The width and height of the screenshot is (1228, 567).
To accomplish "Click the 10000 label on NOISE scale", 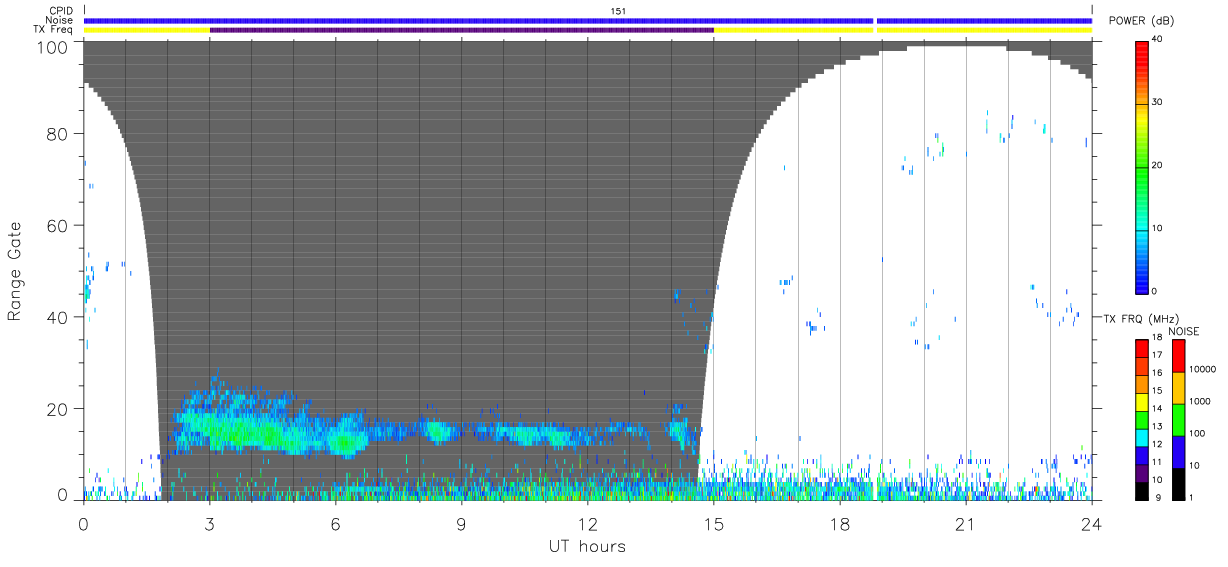I will pyautogui.click(x=1201, y=369).
